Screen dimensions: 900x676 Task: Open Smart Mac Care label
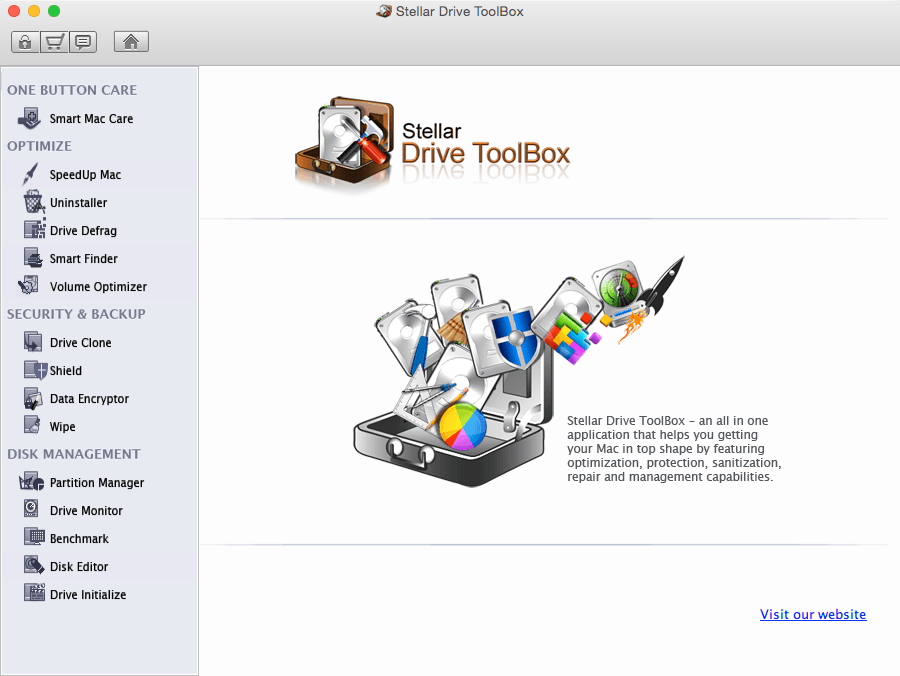(91, 119)
